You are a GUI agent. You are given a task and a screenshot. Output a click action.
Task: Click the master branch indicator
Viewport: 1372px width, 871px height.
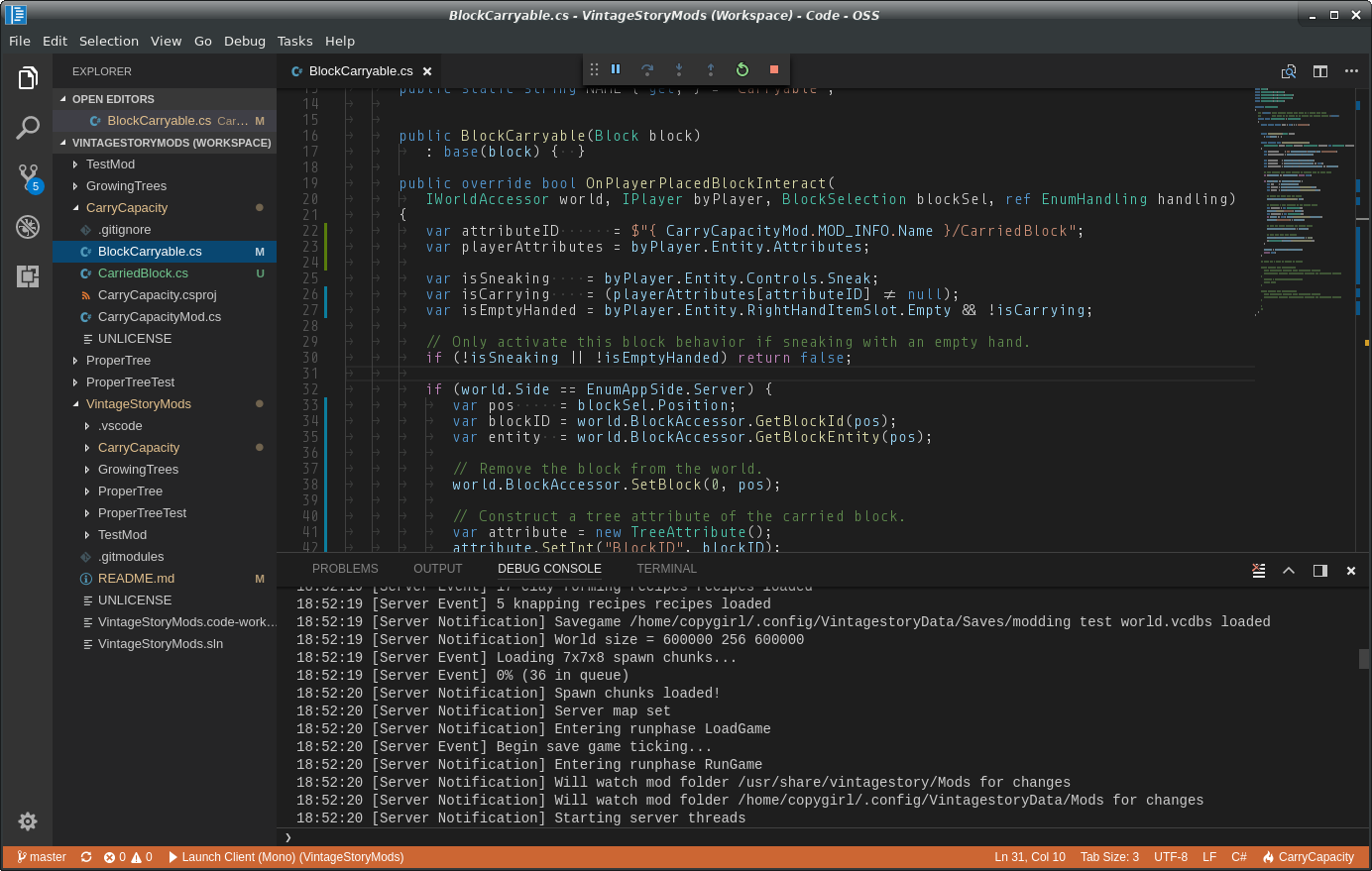click(x=42, y=857)
